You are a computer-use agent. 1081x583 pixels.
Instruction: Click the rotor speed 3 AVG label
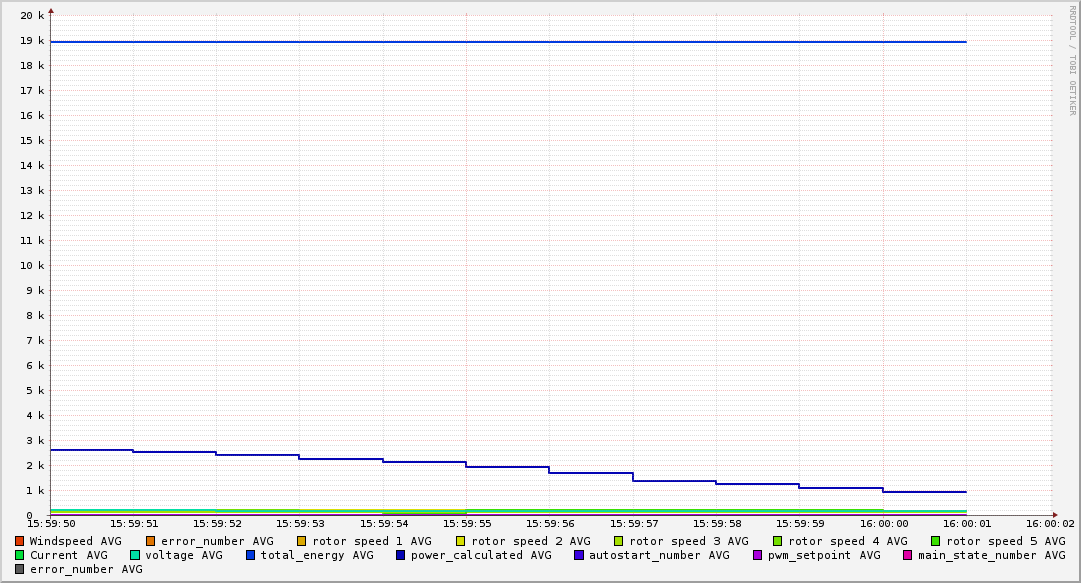pos(688,541)
